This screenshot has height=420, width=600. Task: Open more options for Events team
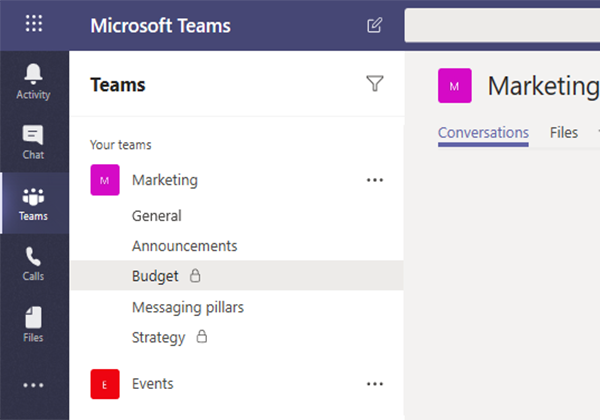click(x=375, y=384)
